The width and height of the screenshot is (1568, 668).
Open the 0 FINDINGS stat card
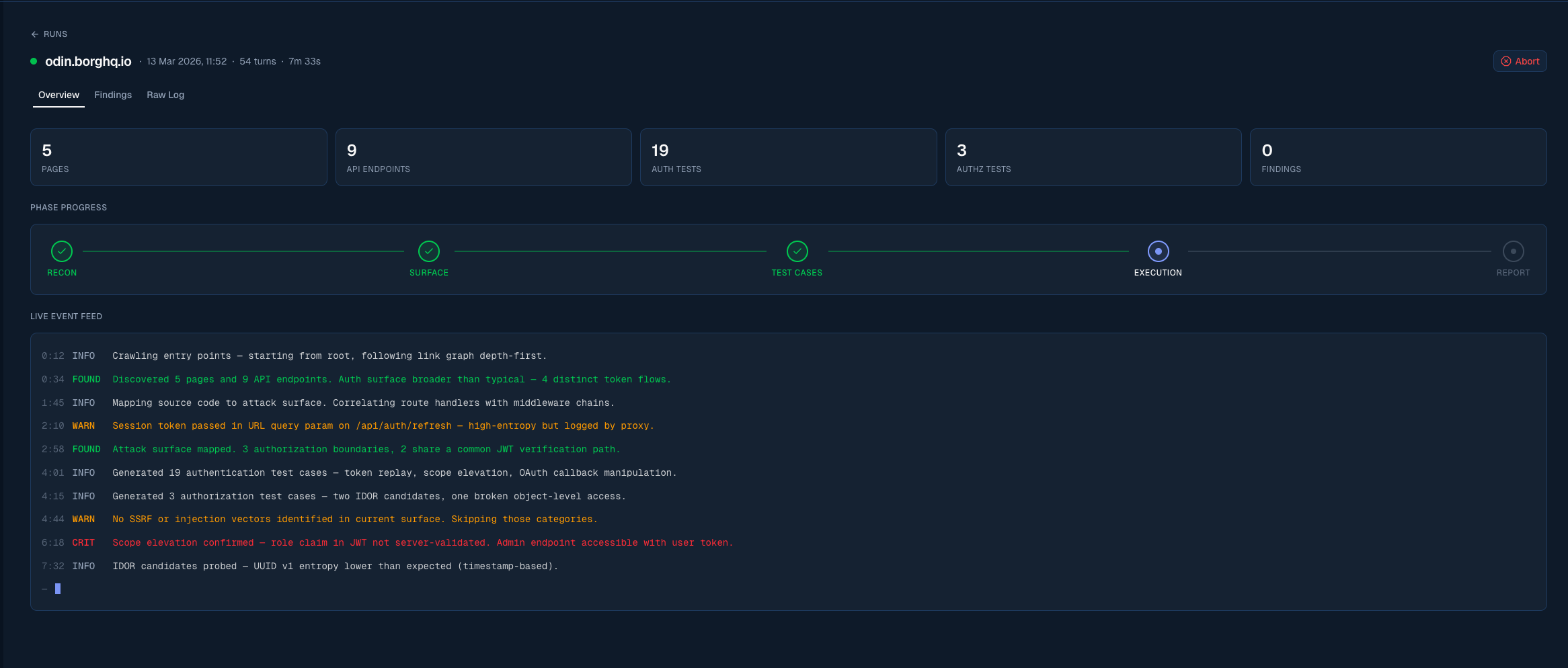(1399, 157)
